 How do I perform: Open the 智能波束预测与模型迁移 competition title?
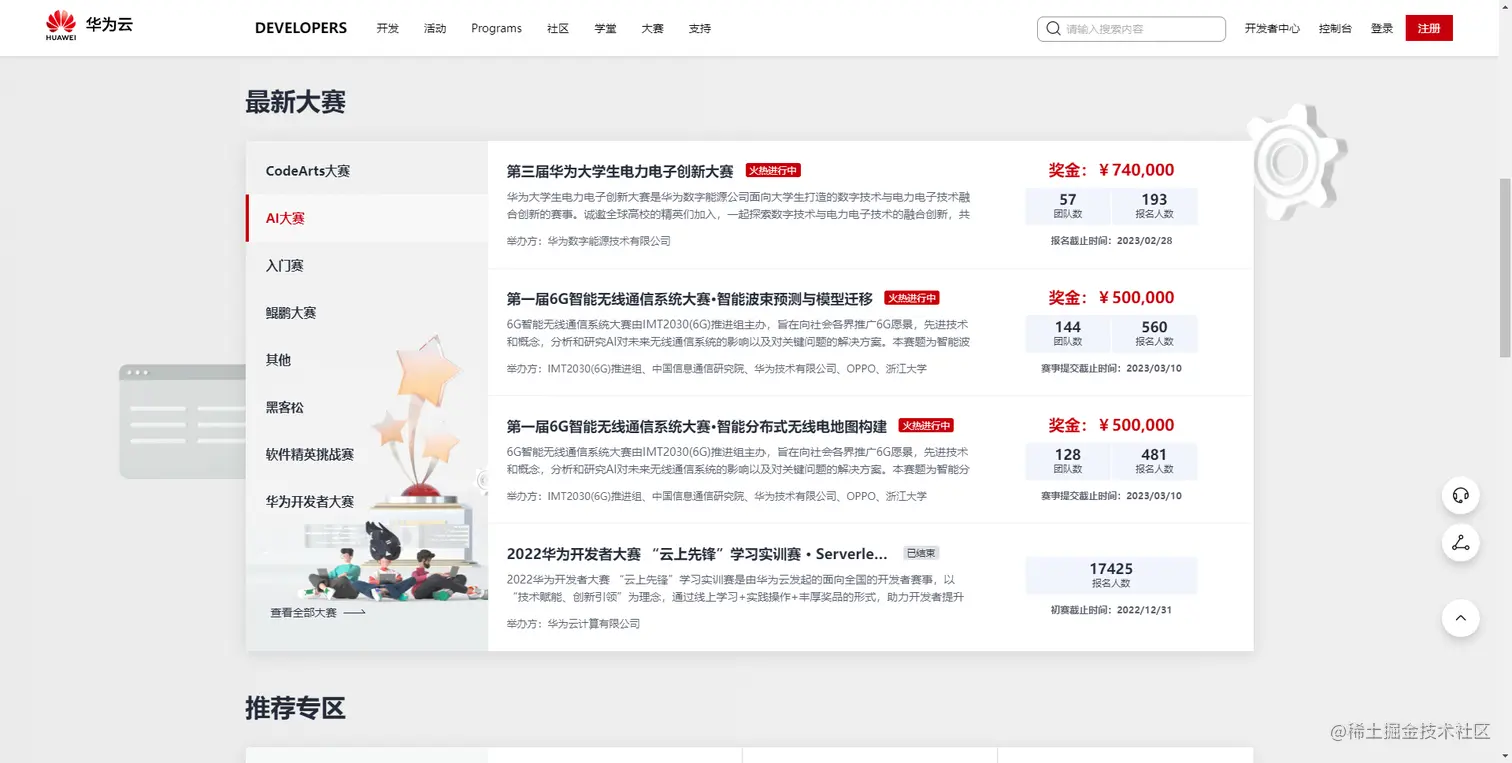tap(690, 298)
